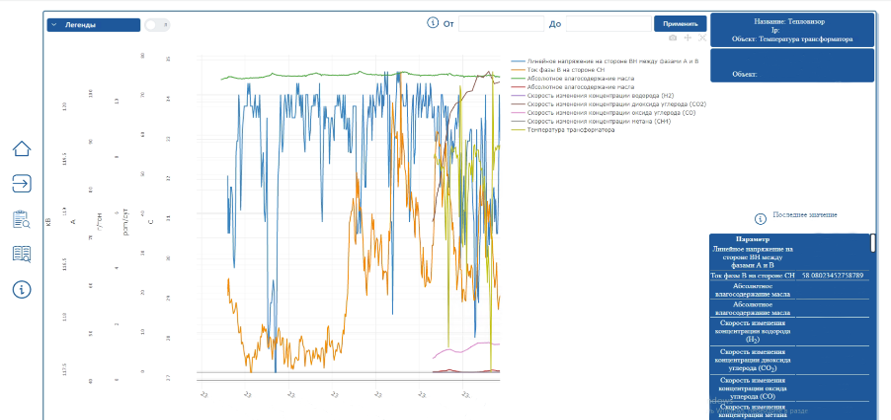Click the login arrow icon in sidebar
Image resolution: width=891 pixels, height=420 pixels.
point(22,184)
